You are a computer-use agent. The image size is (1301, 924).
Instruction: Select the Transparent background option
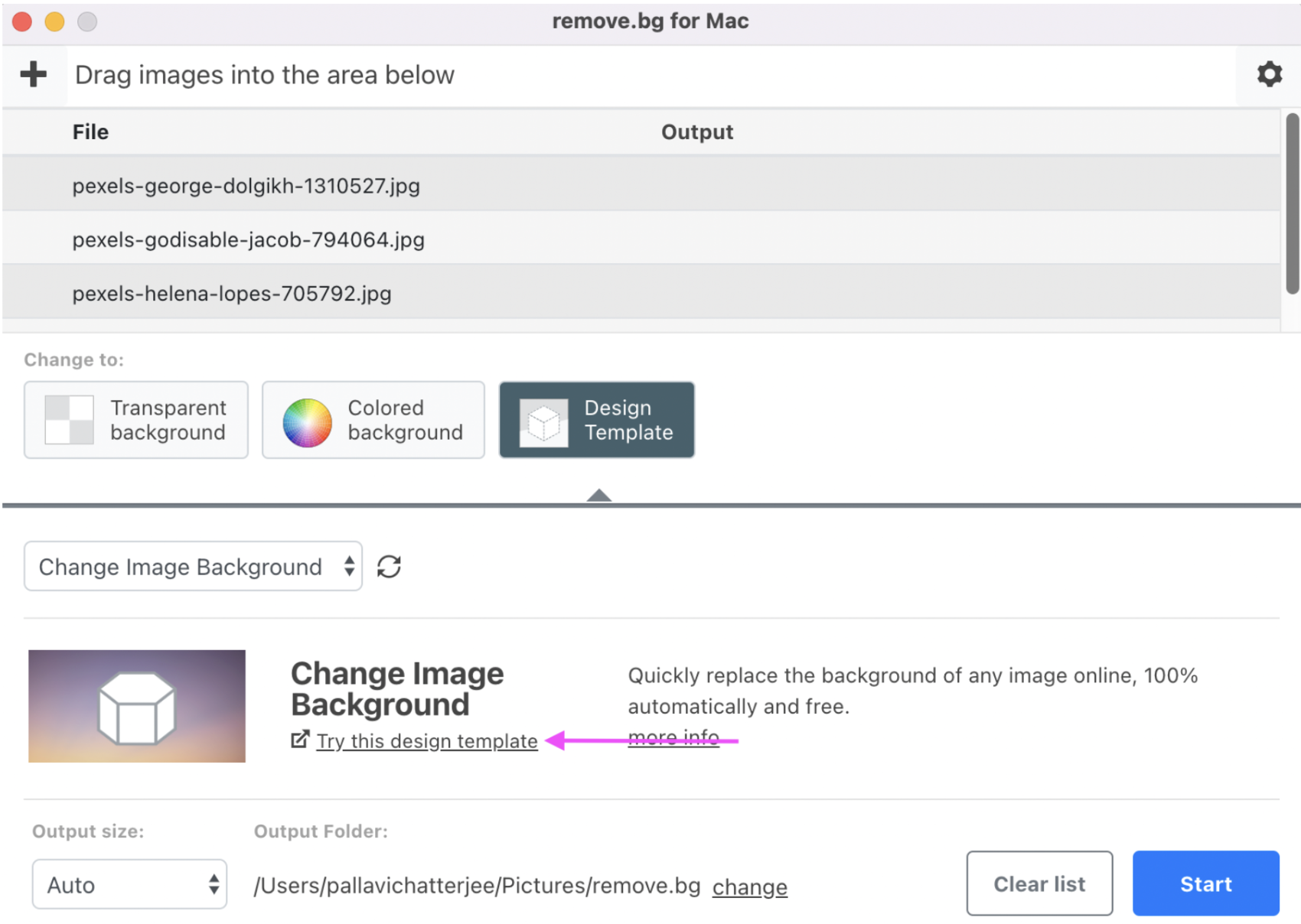pyautogui.click(x=136, y=420)
